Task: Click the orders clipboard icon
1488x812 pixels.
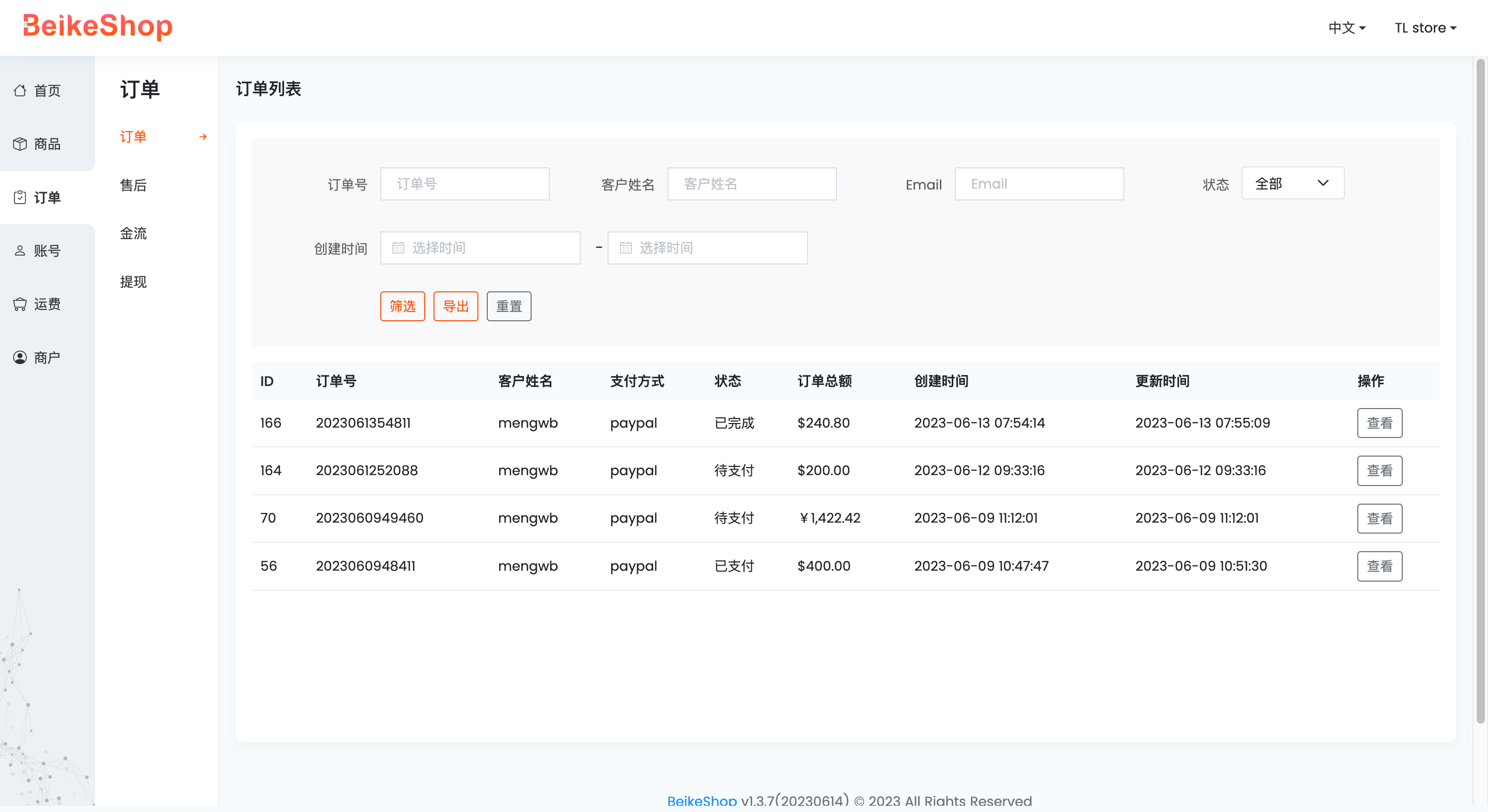Action: [x=20, y=197]
